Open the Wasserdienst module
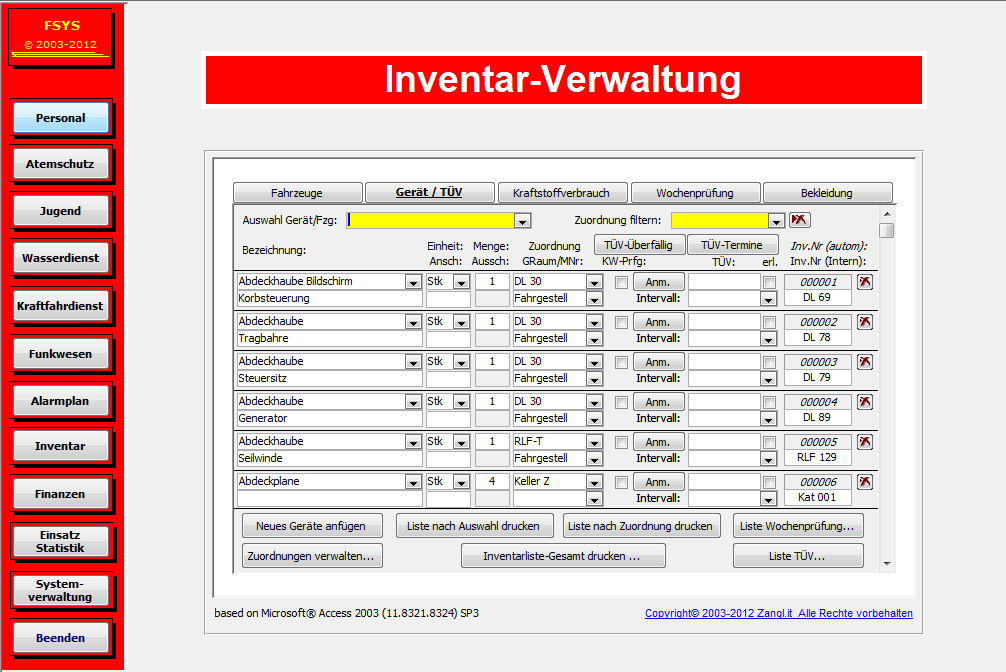1006x672 pixels. (60, 258)
